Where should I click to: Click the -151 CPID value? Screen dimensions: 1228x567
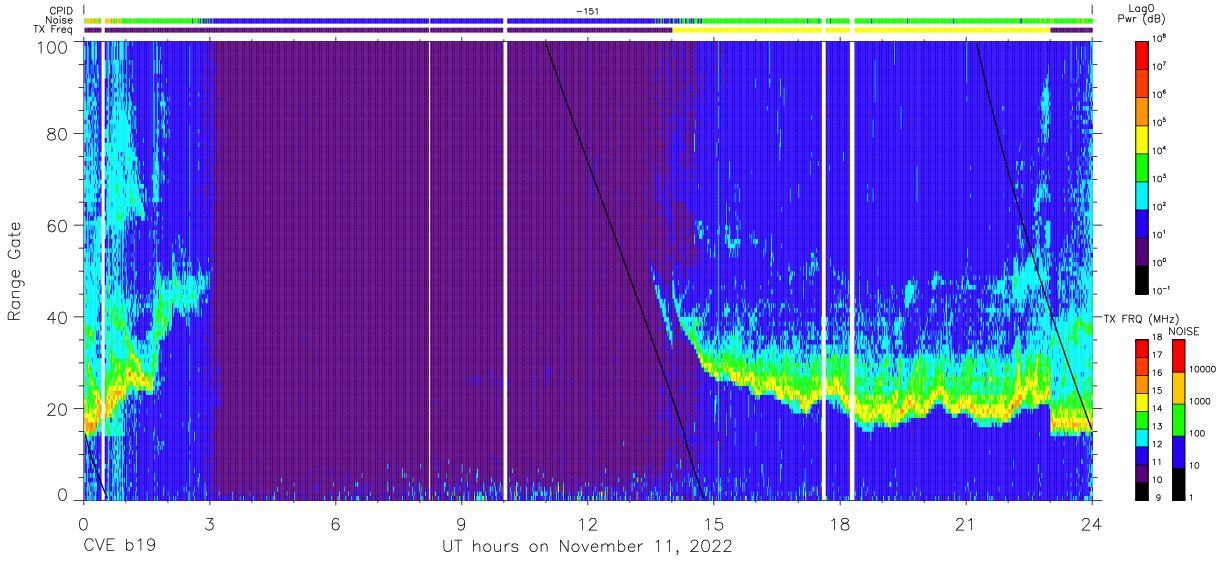point(587,11)
